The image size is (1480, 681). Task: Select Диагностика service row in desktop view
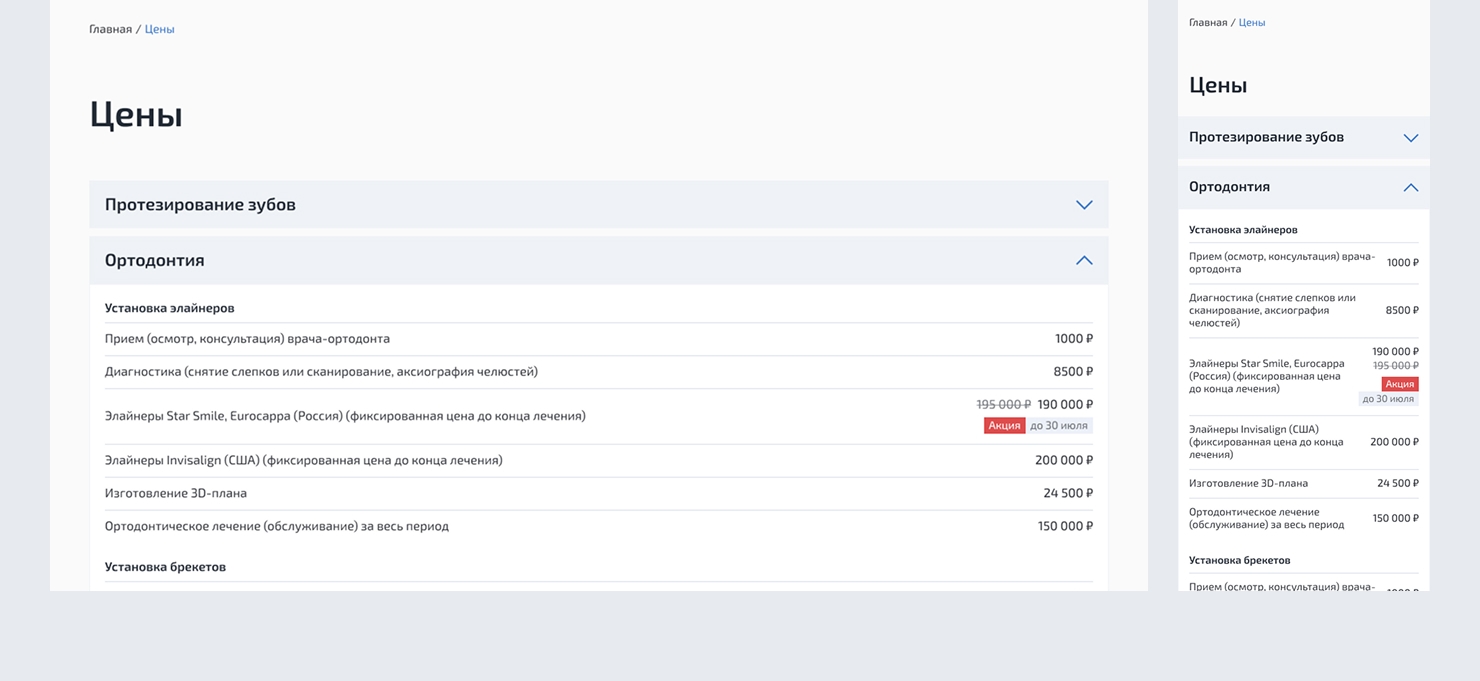[599, 372]
